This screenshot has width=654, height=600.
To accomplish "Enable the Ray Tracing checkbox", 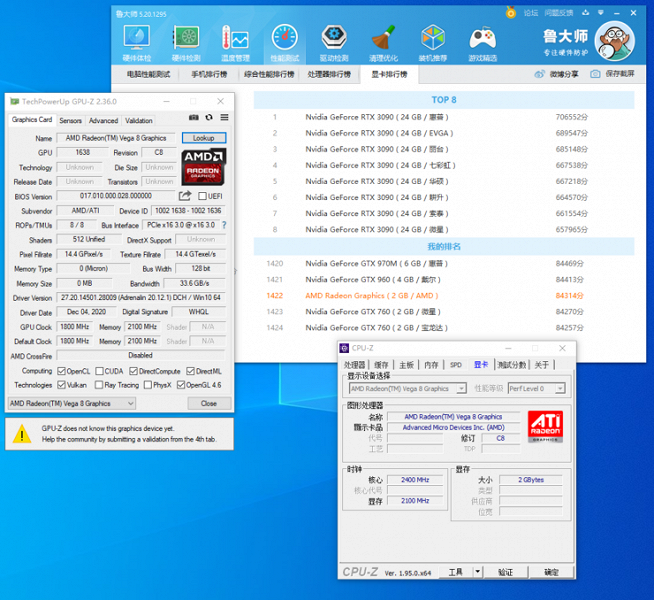I will (98, 384).
